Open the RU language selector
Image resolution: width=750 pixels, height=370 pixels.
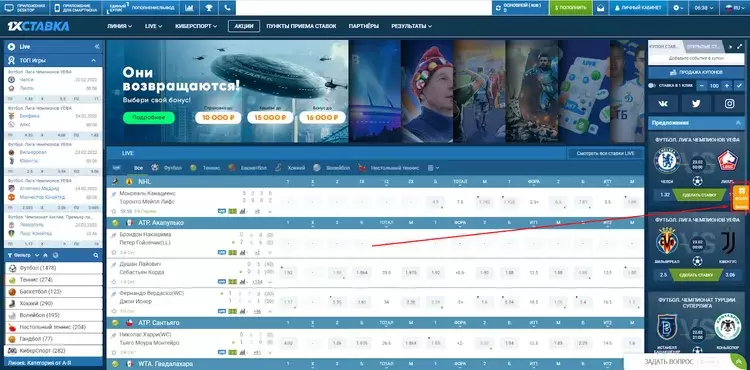click(x=734, y=8)
